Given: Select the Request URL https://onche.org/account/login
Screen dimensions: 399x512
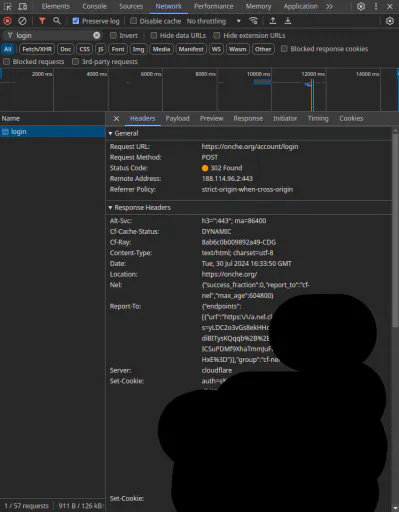Looking at the screenshot, I should [x=250, y=147].
